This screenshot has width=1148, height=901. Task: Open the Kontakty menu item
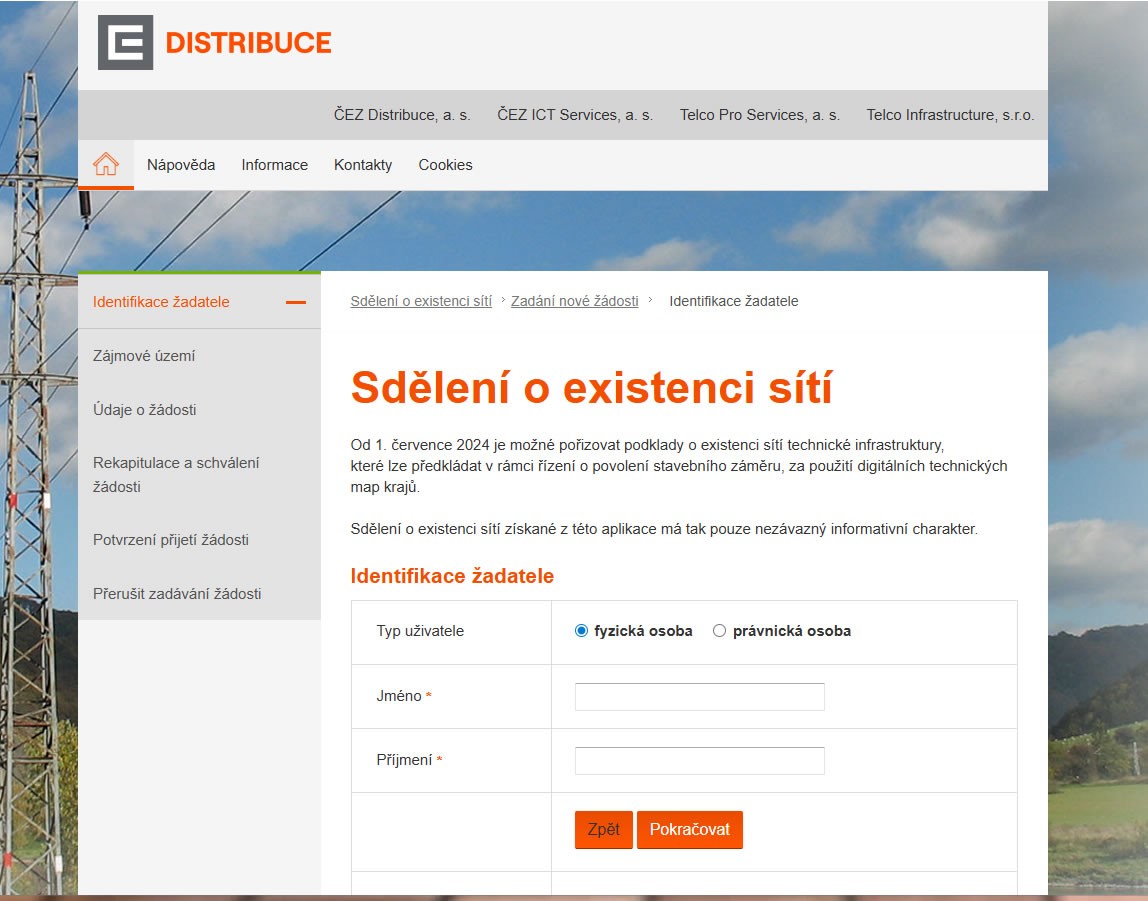pyautogui.click(x=363, y=165)
